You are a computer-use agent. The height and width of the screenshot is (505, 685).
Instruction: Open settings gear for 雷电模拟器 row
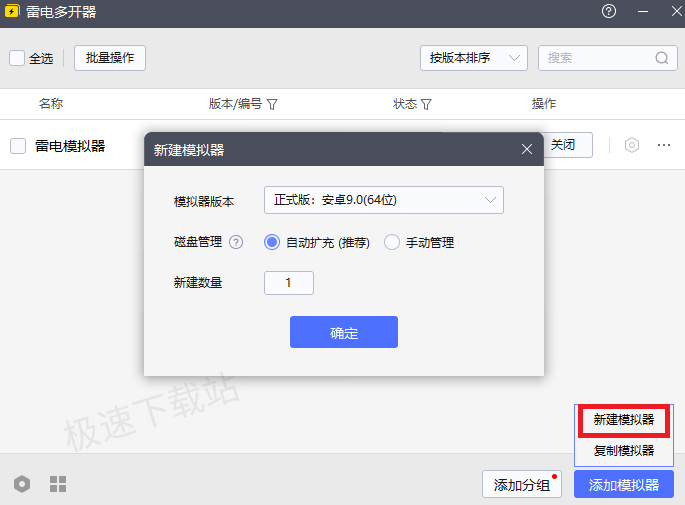click(x=632, y=145)
